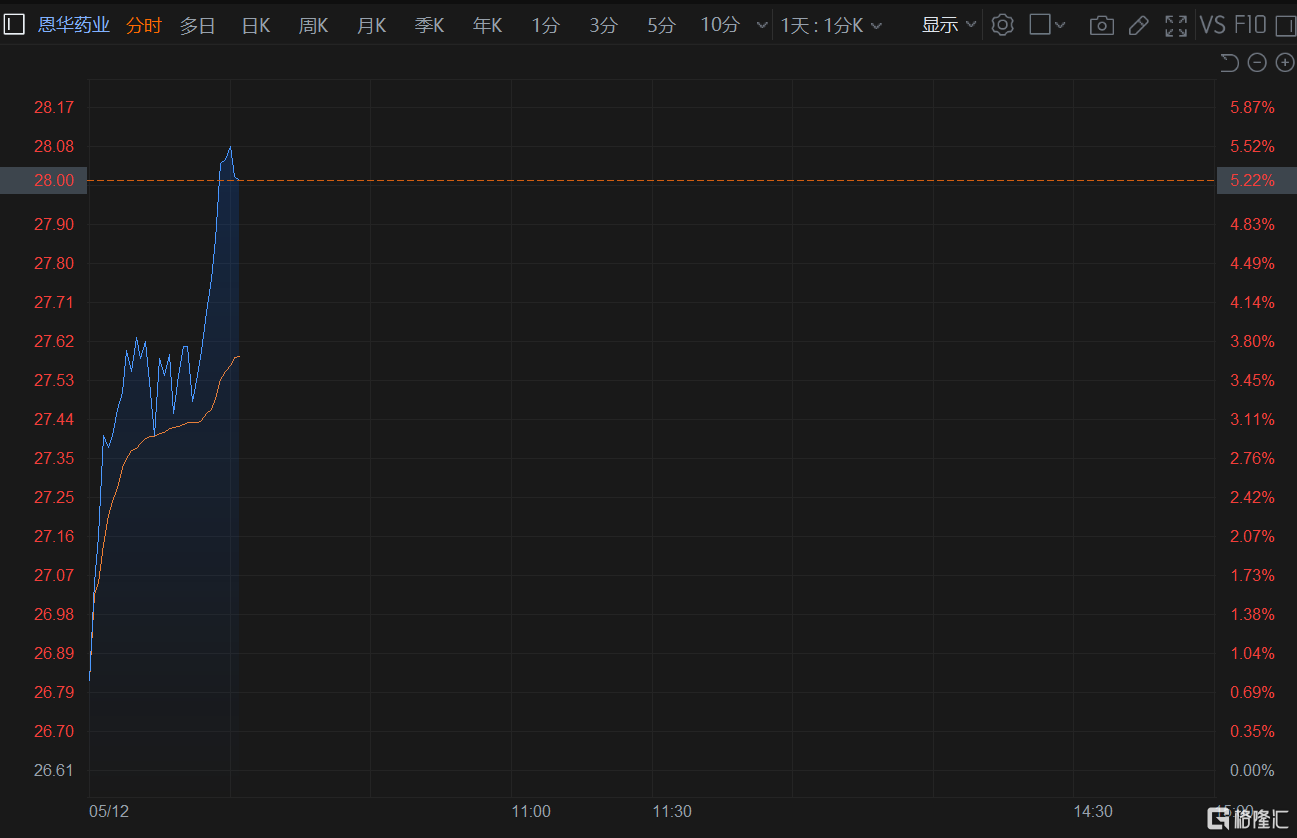
Task: Toggle the left sidebar panel icon
Action: coord(14,25)
